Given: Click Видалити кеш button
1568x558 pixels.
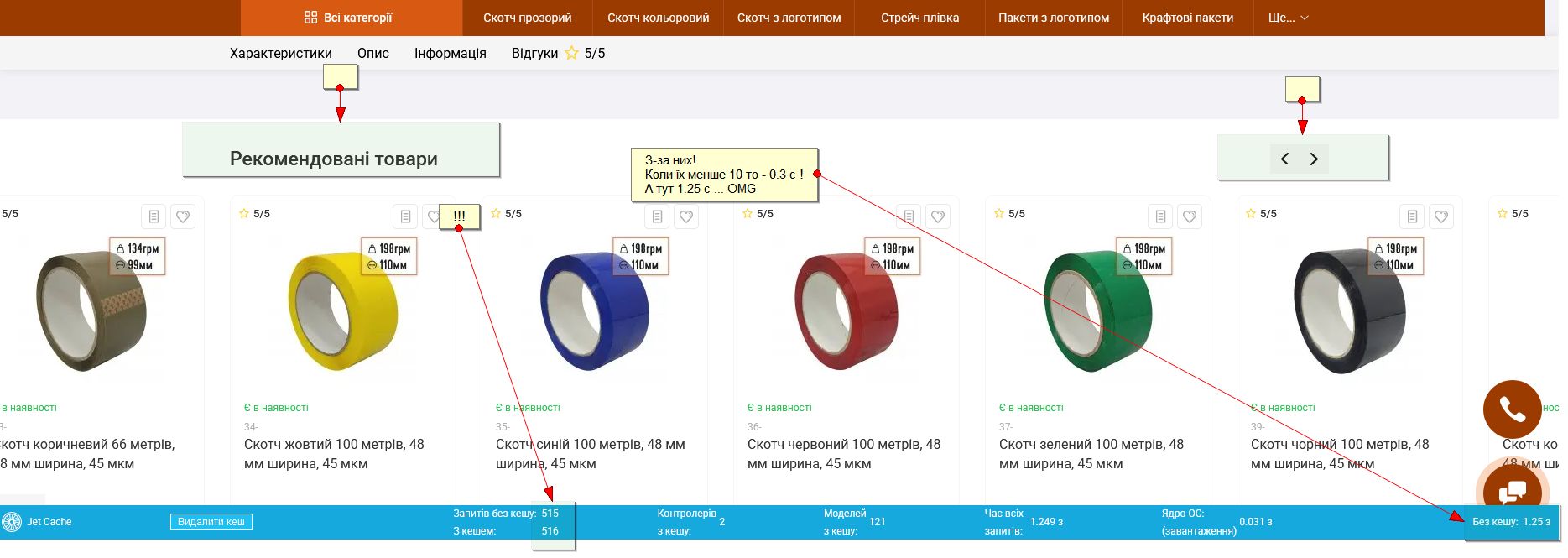Looking at the screenshot, I should (211, 522).
